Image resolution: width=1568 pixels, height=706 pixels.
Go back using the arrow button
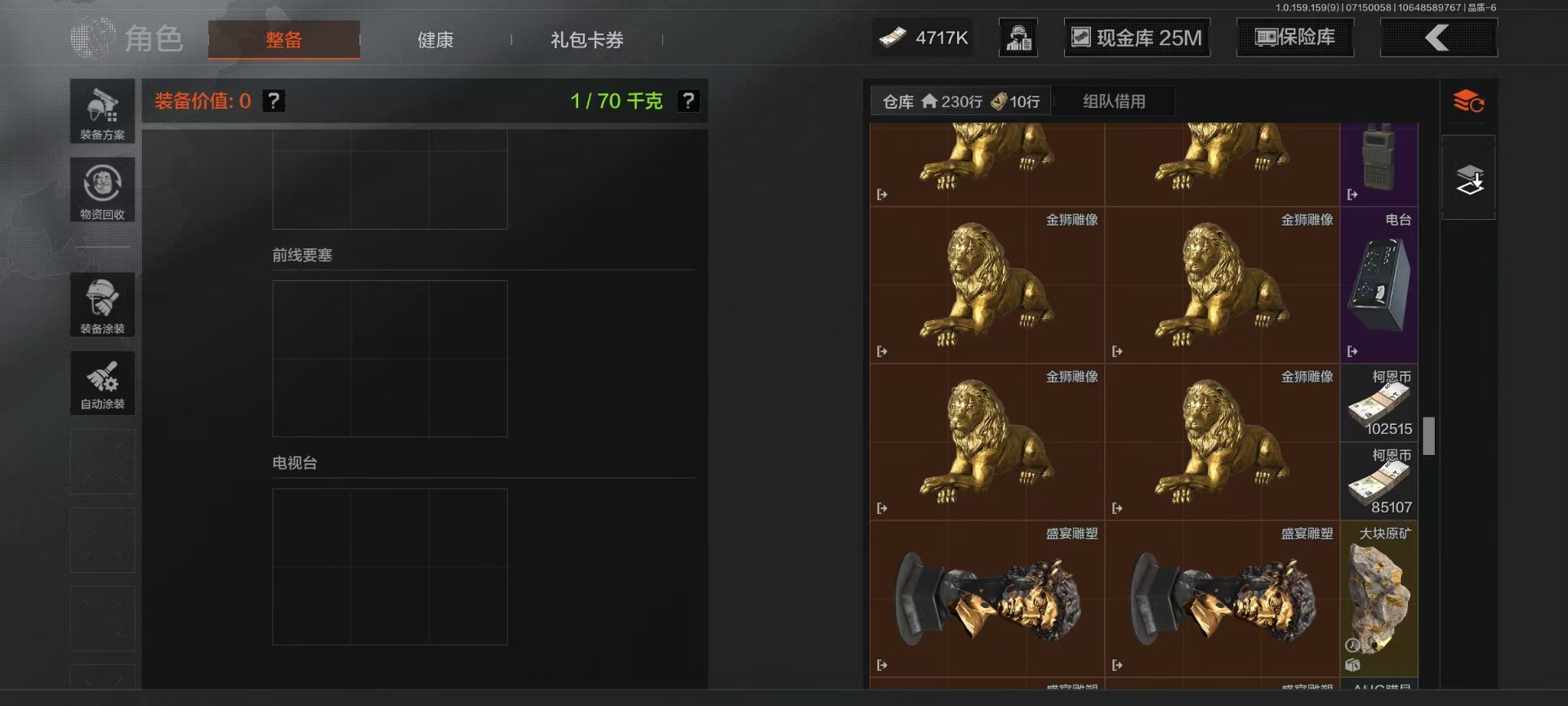coord(1438,38)
